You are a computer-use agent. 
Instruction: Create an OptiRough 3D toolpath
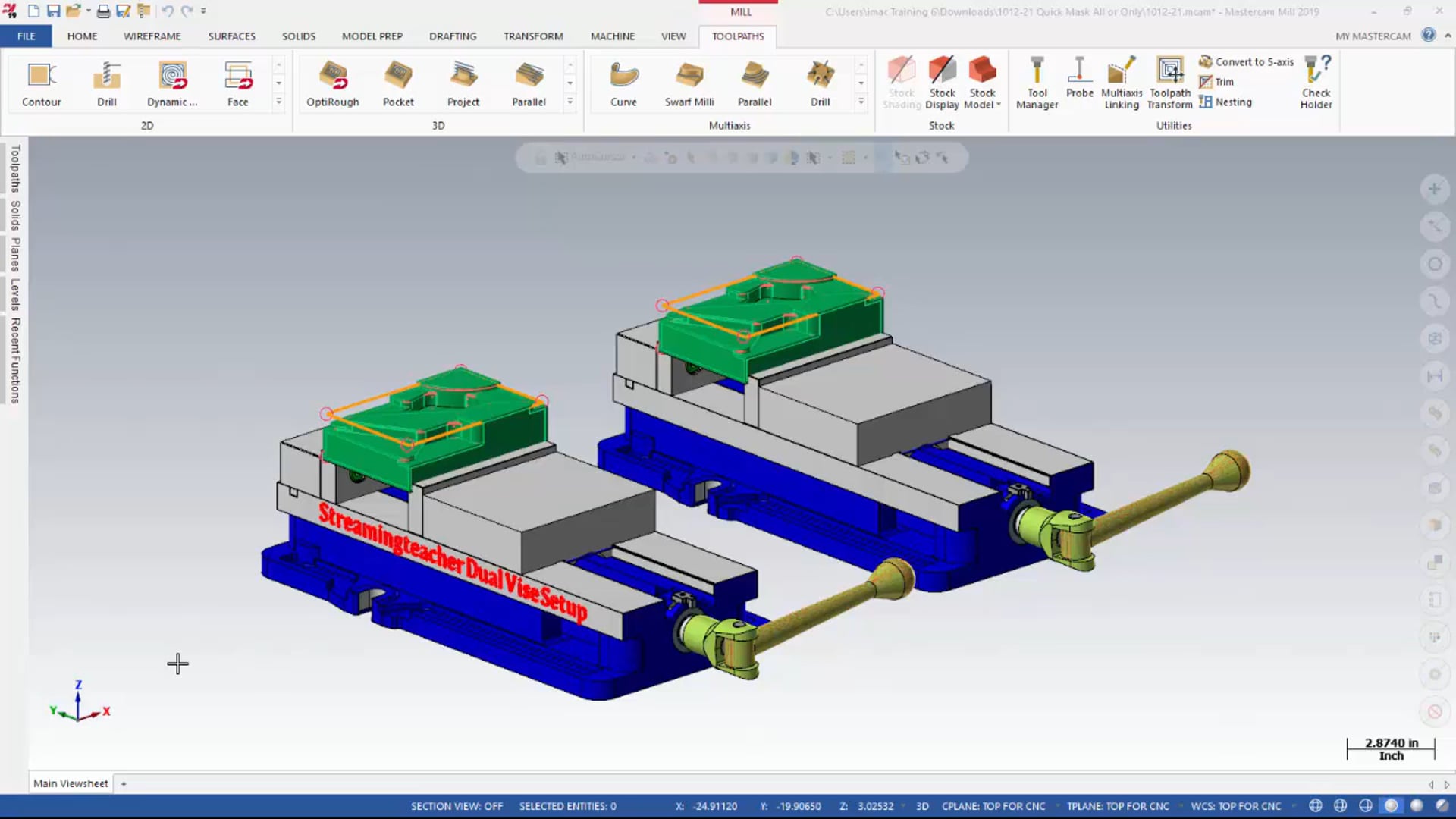coord(332,84)
